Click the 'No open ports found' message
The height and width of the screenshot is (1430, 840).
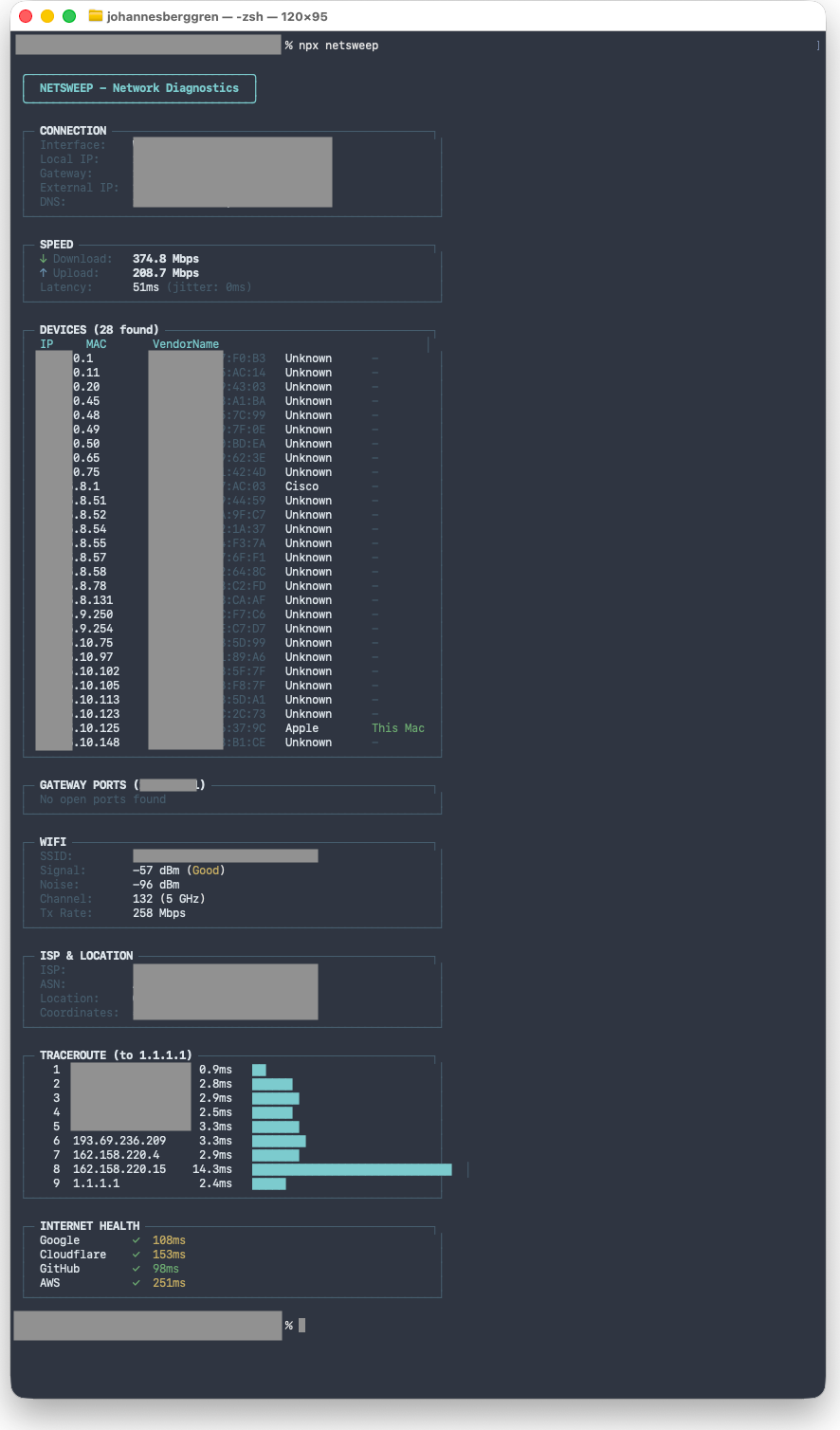103,799
